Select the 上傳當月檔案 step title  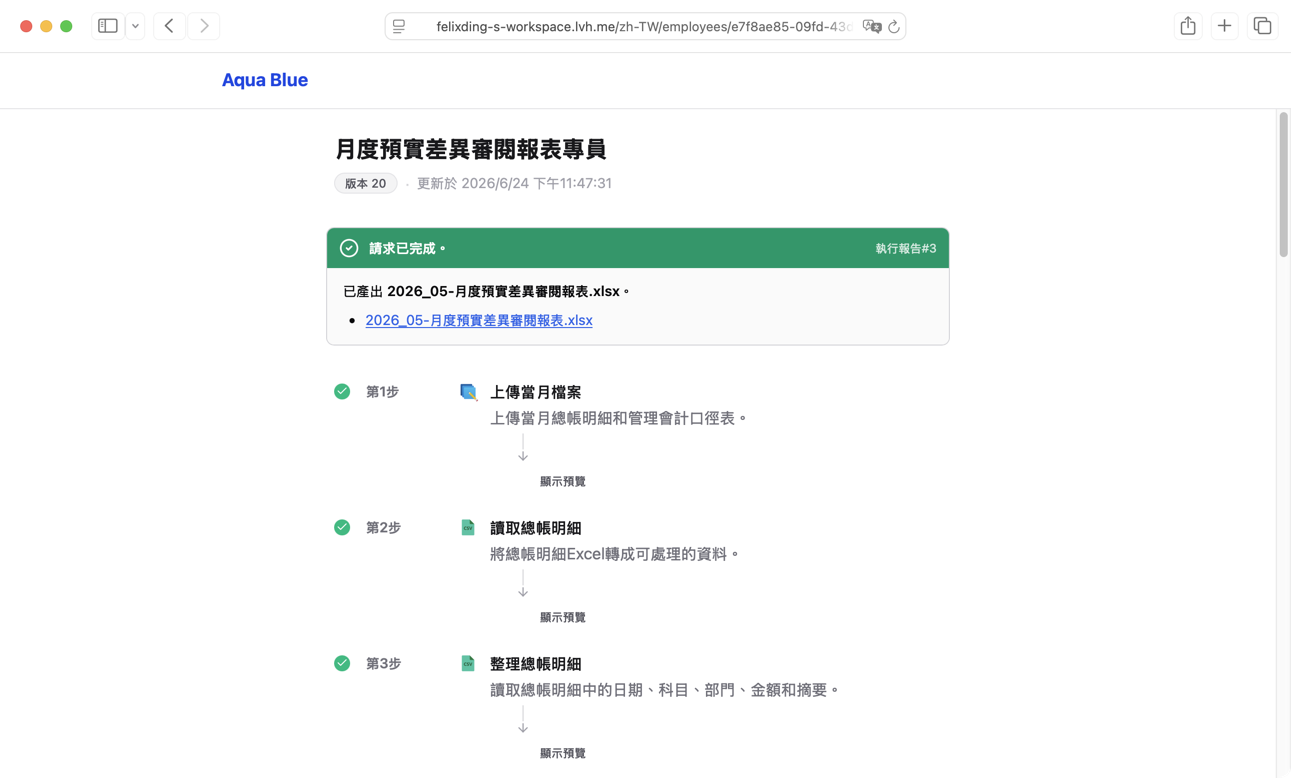535,392
